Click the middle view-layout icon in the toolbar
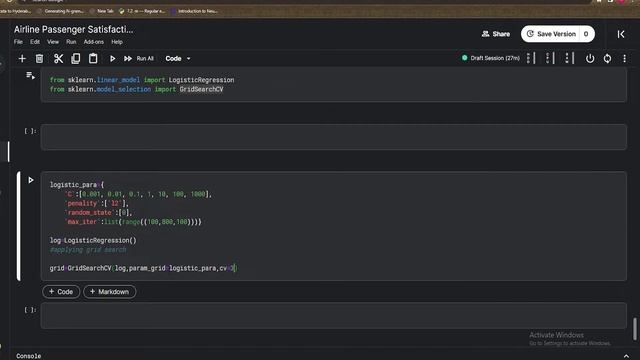 coord(550,58)
